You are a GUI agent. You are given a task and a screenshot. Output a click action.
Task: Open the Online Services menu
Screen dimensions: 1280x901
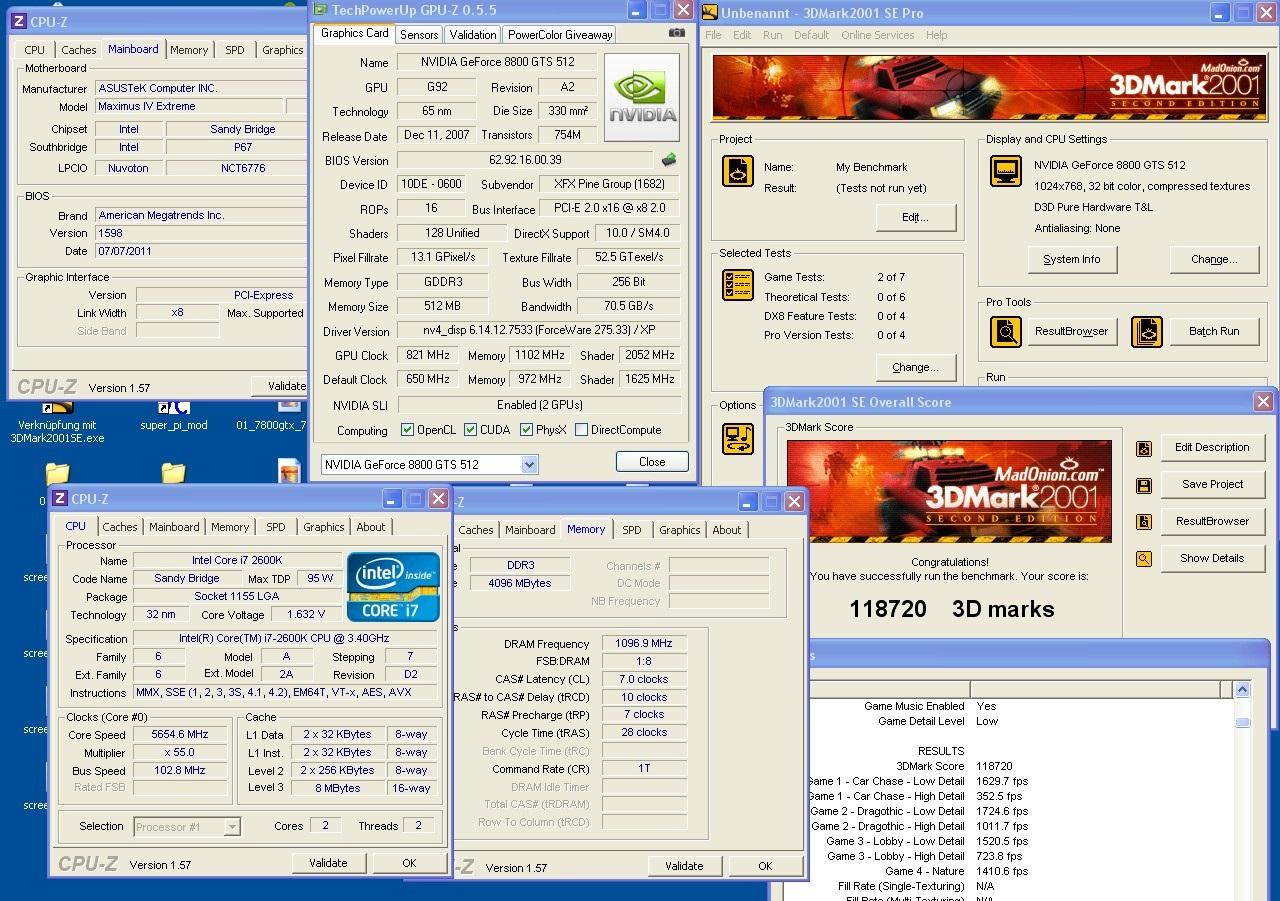point(877,35)
